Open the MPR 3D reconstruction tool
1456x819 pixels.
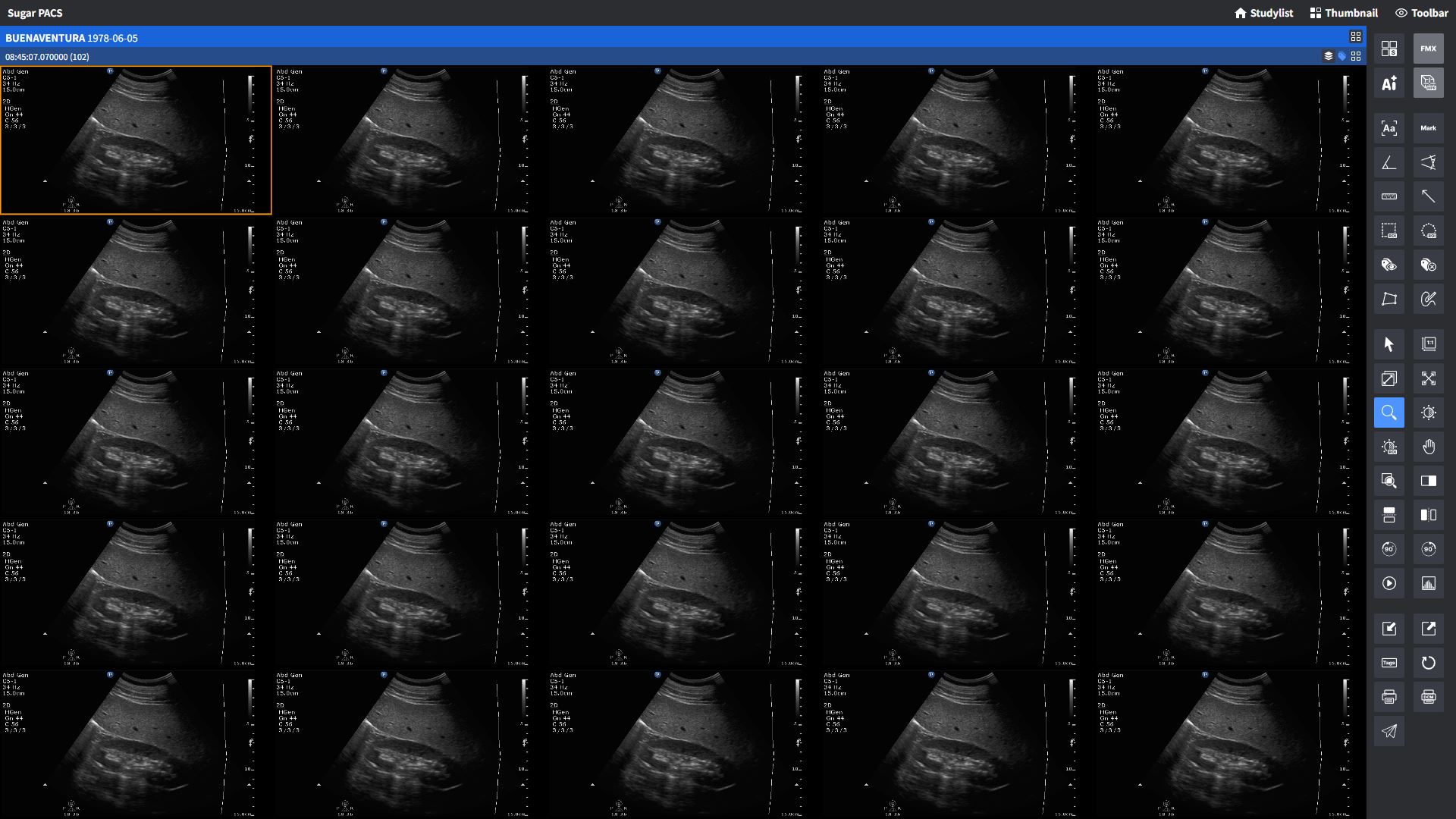(x=1428, y=83)
